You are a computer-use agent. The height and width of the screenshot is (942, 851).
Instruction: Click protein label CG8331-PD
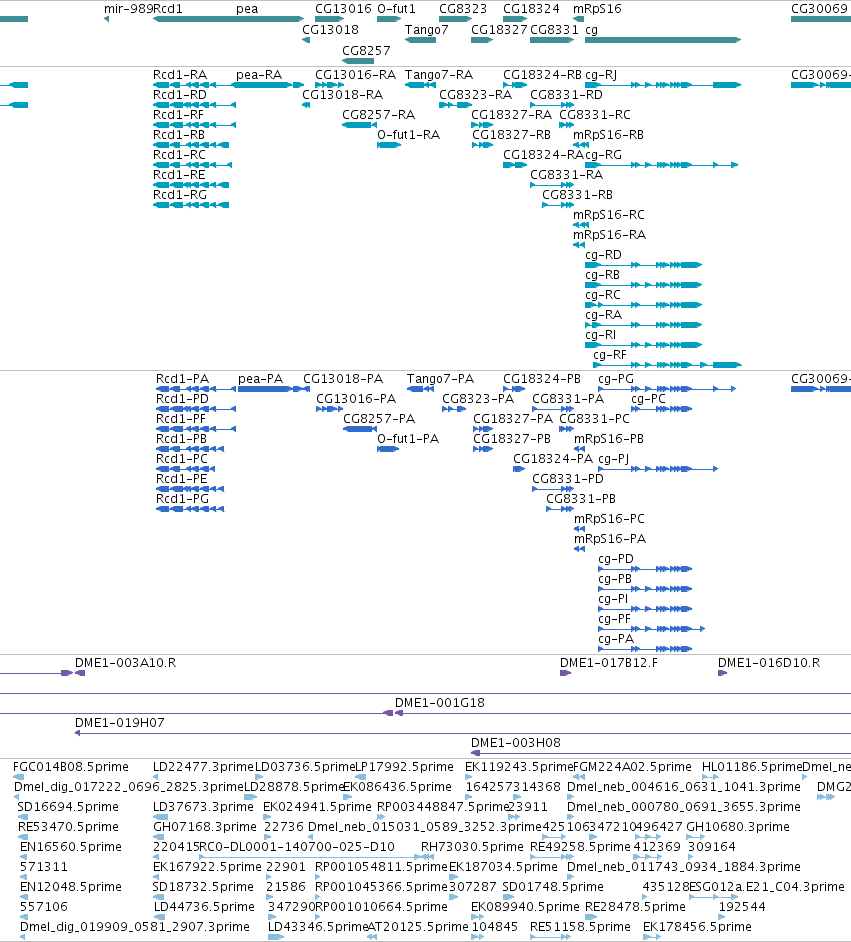(x=568, y=479)
